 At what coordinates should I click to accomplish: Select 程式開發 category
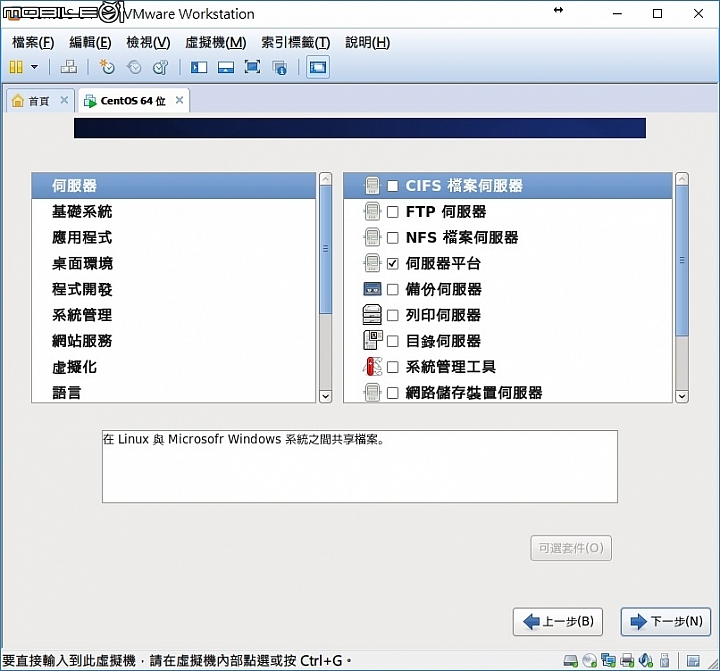click(x=174, y=289)
